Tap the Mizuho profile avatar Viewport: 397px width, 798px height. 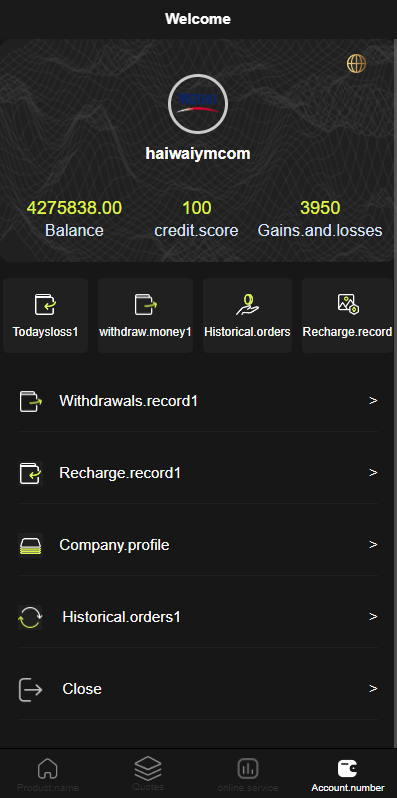[x=198, y=104]
